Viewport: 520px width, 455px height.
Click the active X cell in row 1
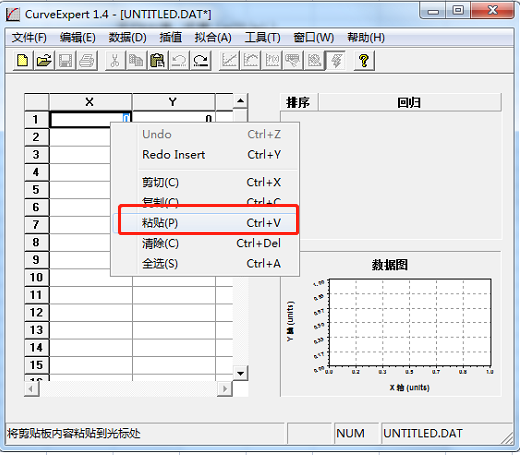(x=90, y=119)
